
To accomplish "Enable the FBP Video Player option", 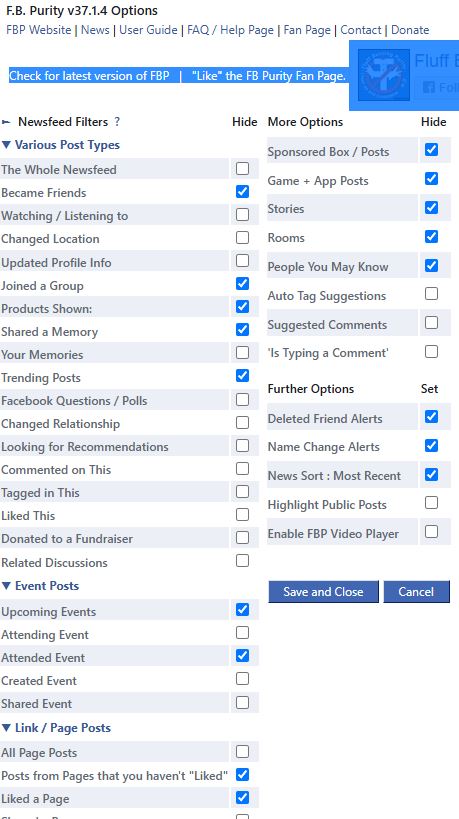I will [x=431, y=532].
